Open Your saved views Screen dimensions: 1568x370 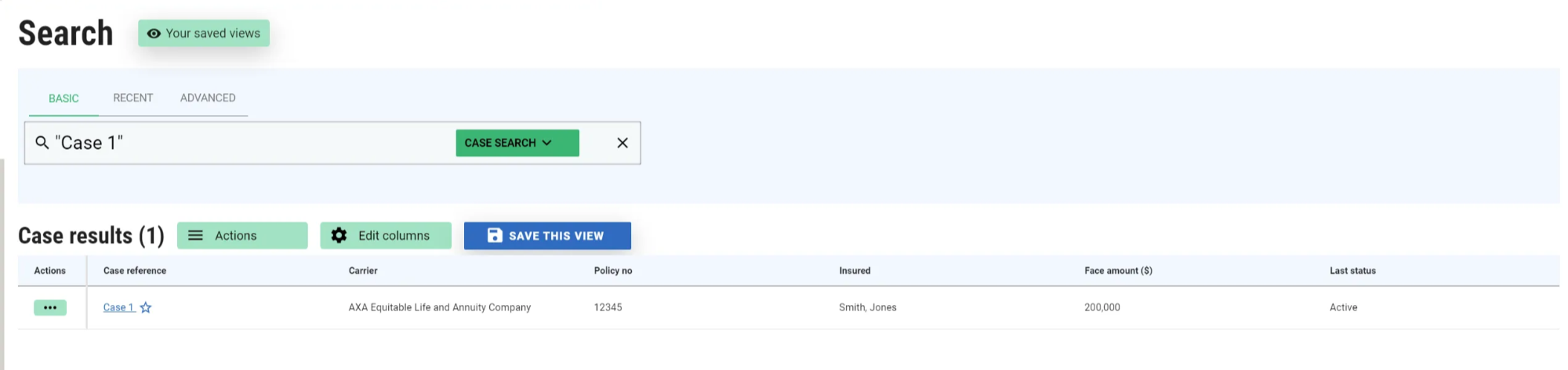pos(204,33)
